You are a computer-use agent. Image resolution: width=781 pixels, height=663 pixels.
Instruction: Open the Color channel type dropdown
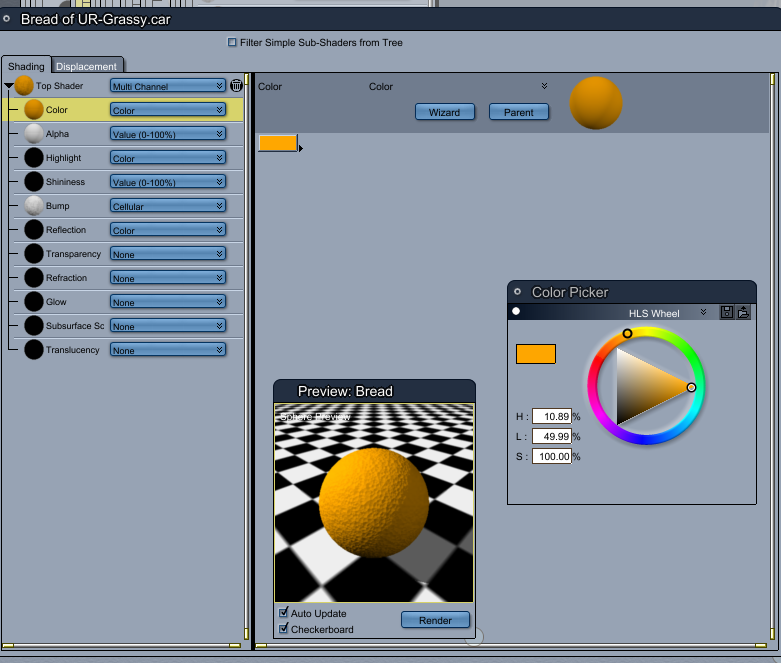coord(168,110)
